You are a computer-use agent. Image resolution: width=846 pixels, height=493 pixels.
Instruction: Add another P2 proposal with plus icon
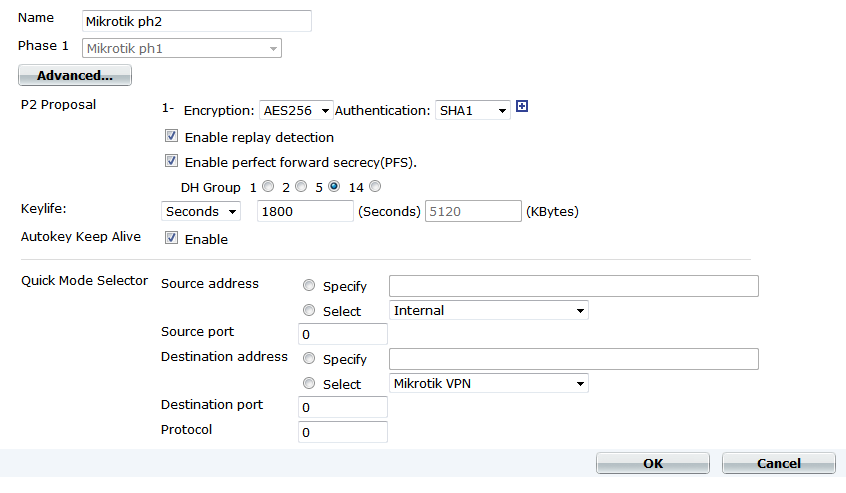(522, 106)
